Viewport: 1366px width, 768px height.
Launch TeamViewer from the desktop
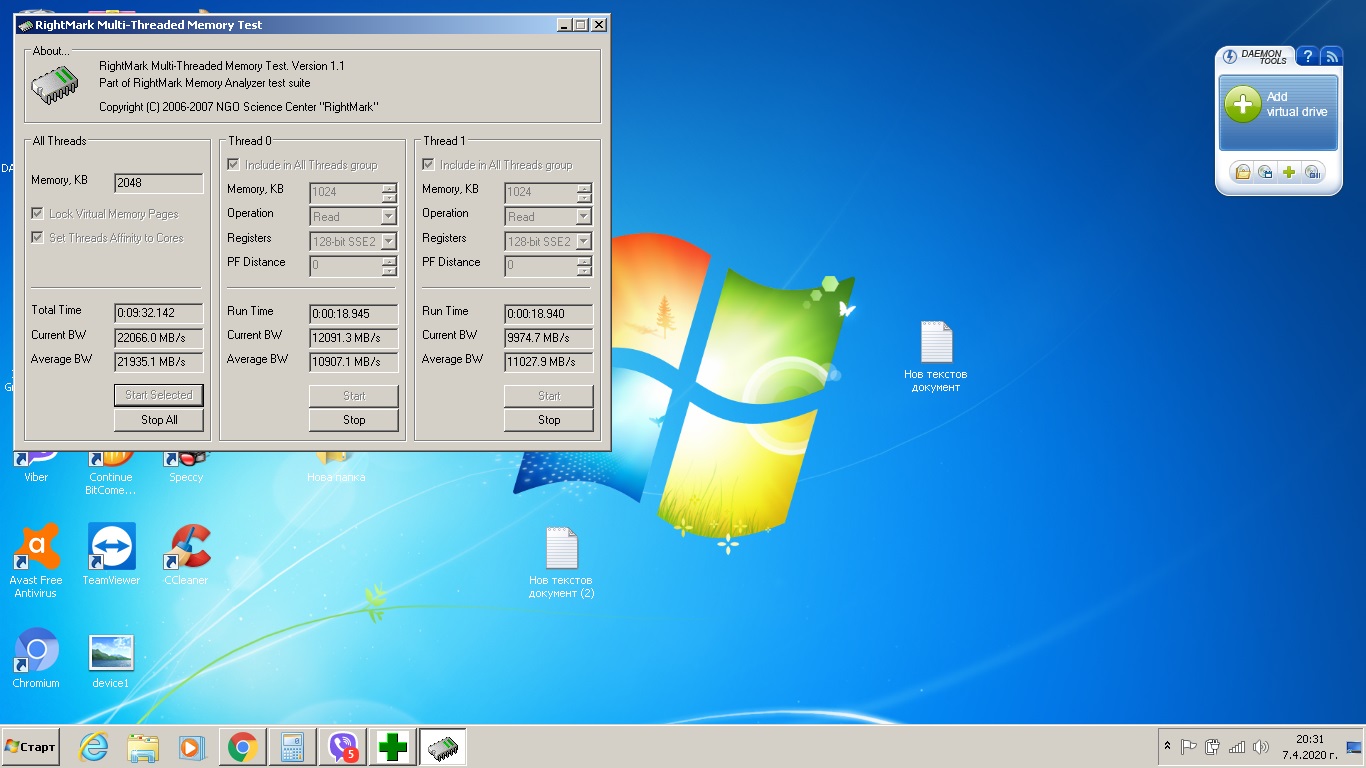[111, 547]
